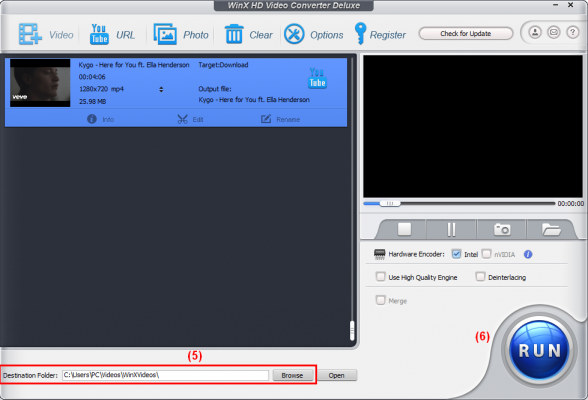This screenshot has height=400, width=588.
Task: Clear the list with the trash icon
Action: click(x=234, y=34)
